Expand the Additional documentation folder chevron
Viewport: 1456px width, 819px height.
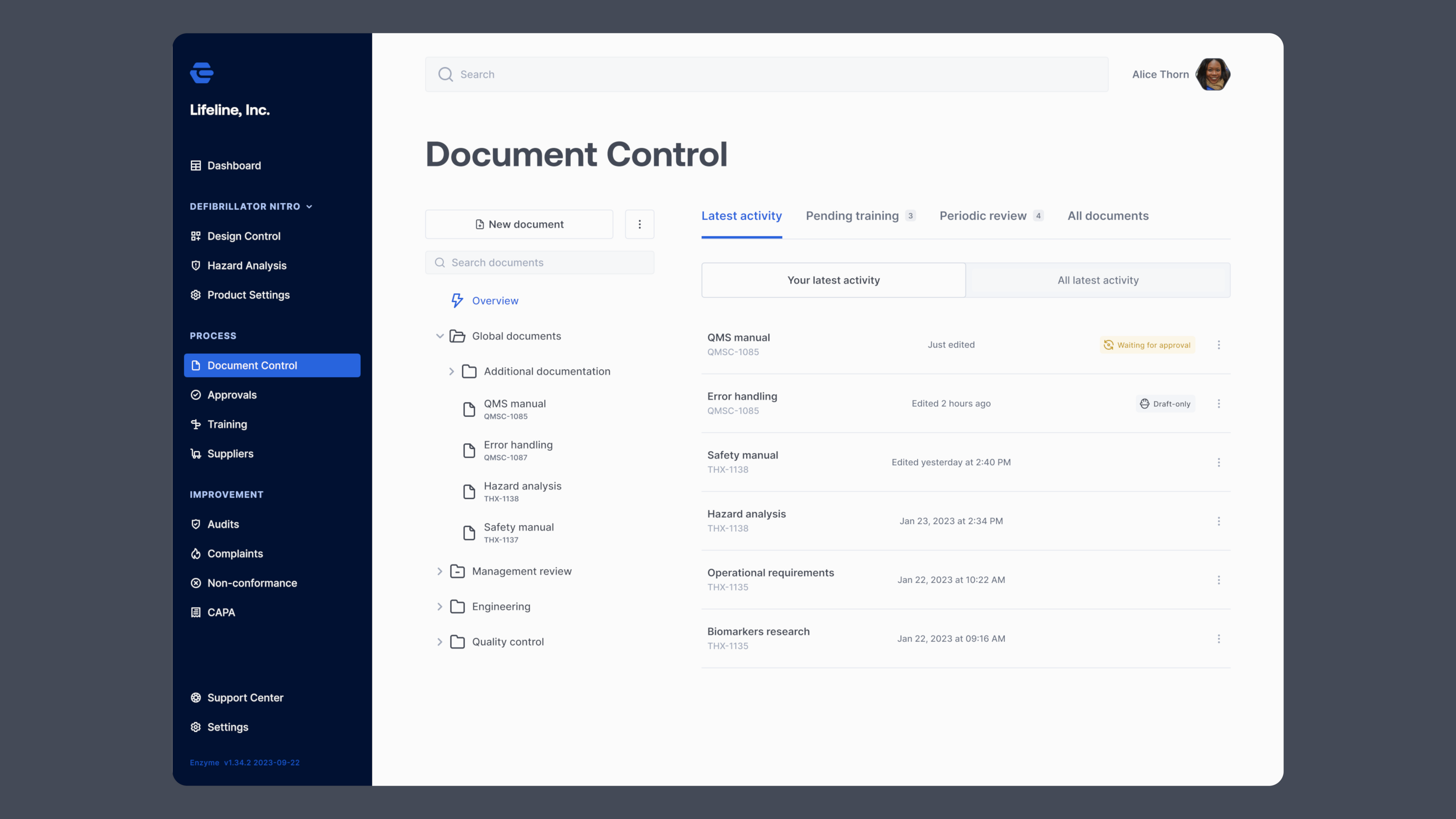pos(451,371)
